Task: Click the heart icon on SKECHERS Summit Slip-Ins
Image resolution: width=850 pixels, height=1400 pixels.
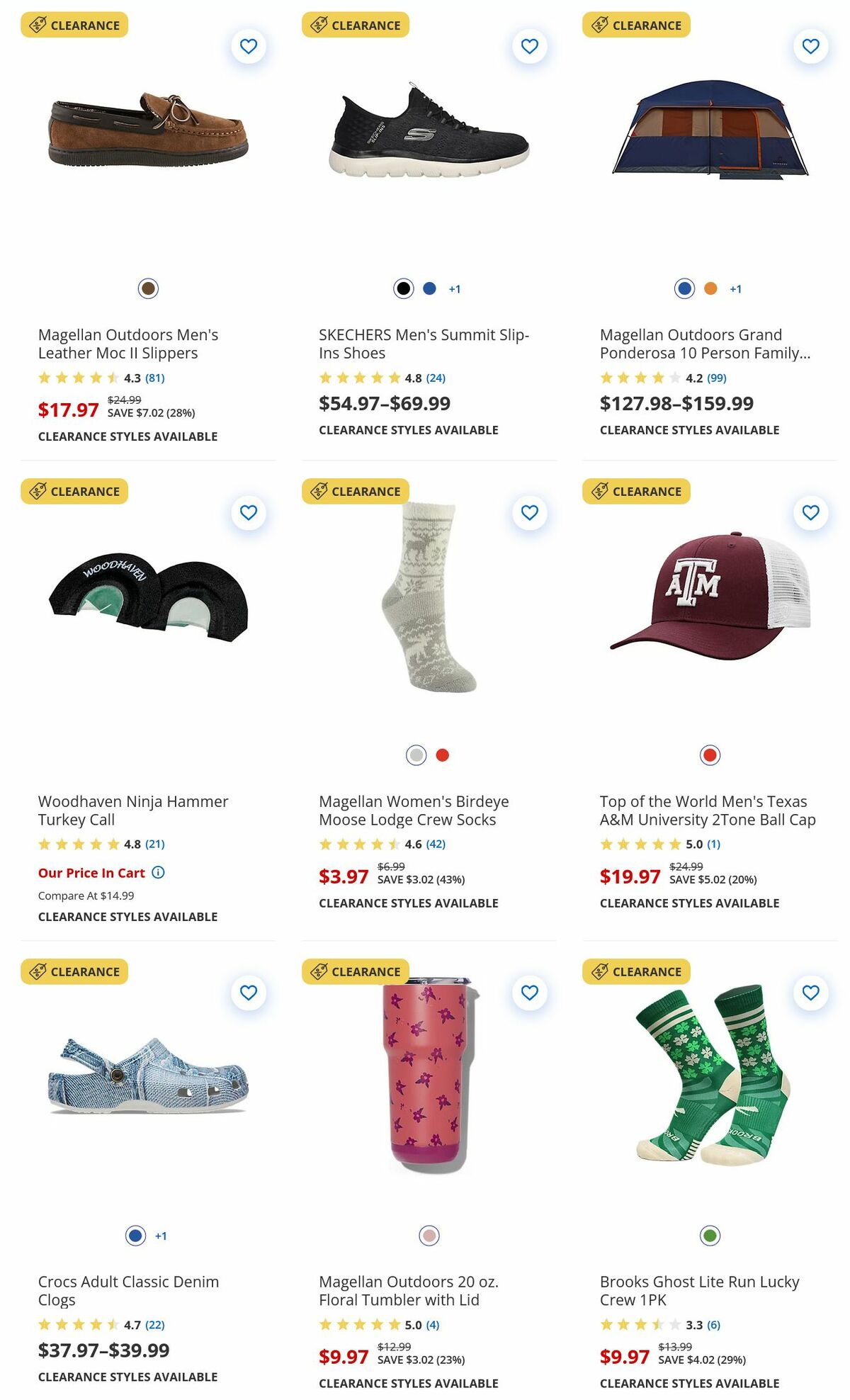Action: [x=529, y=46]
